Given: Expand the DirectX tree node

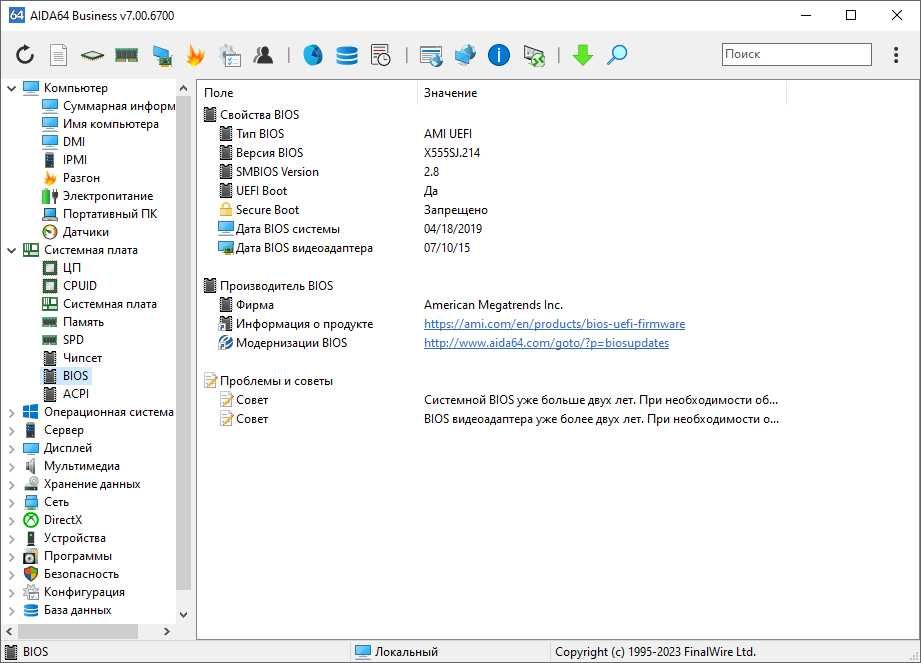Looking at the screenshot, I should tap(11, 521).
